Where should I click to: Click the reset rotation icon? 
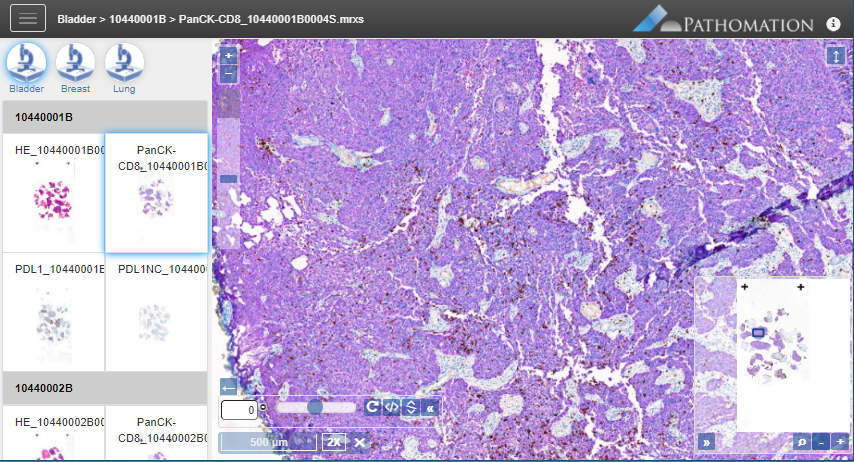pyautogui.click(x=372, y=407)
